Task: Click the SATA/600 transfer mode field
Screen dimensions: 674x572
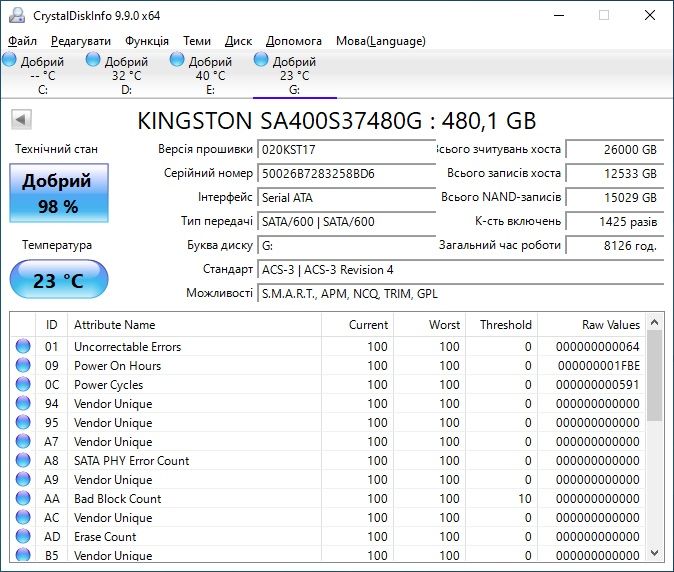Action: point(346,222)
